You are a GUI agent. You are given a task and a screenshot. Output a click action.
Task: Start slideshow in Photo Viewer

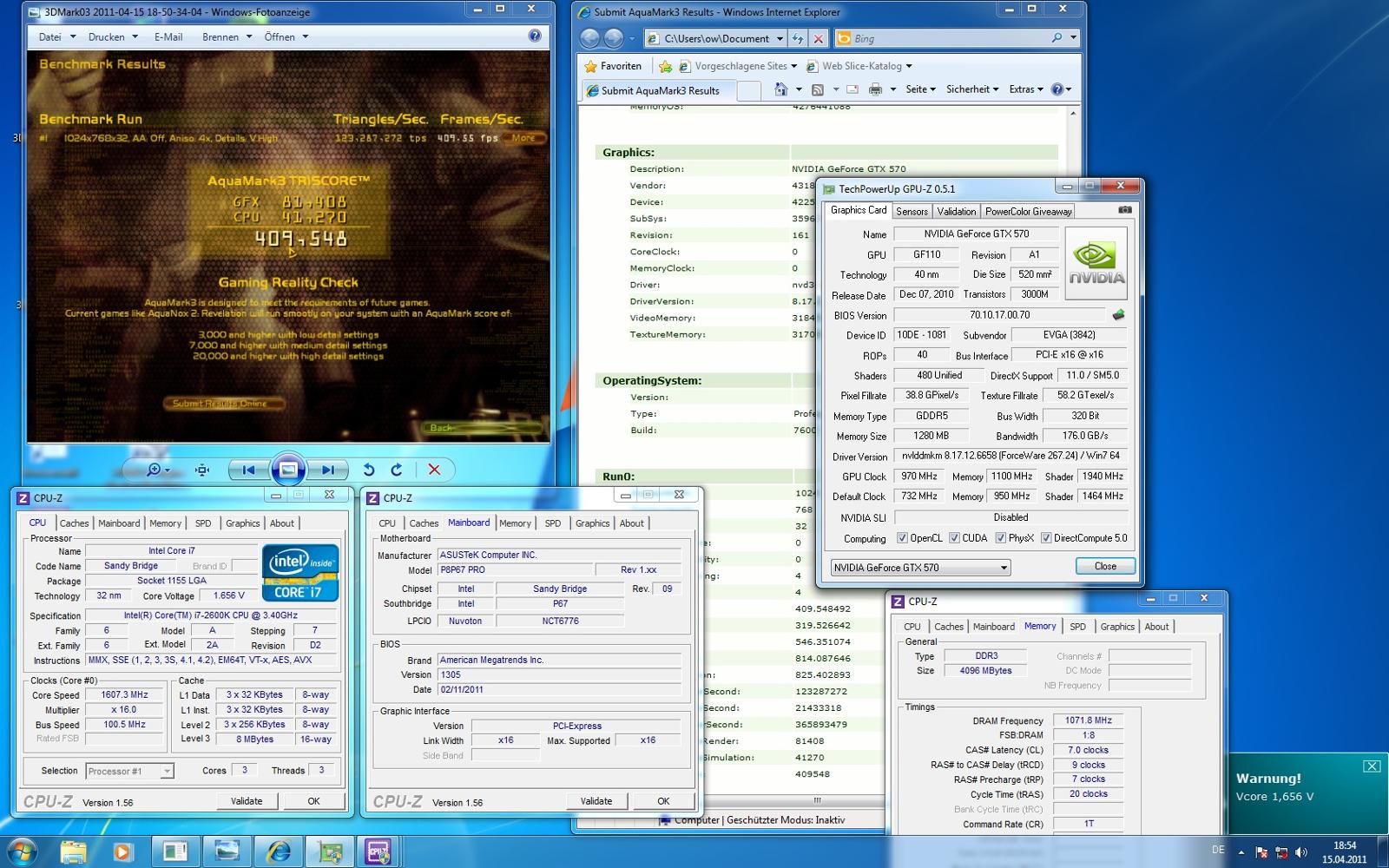click(x=288, y=470)
